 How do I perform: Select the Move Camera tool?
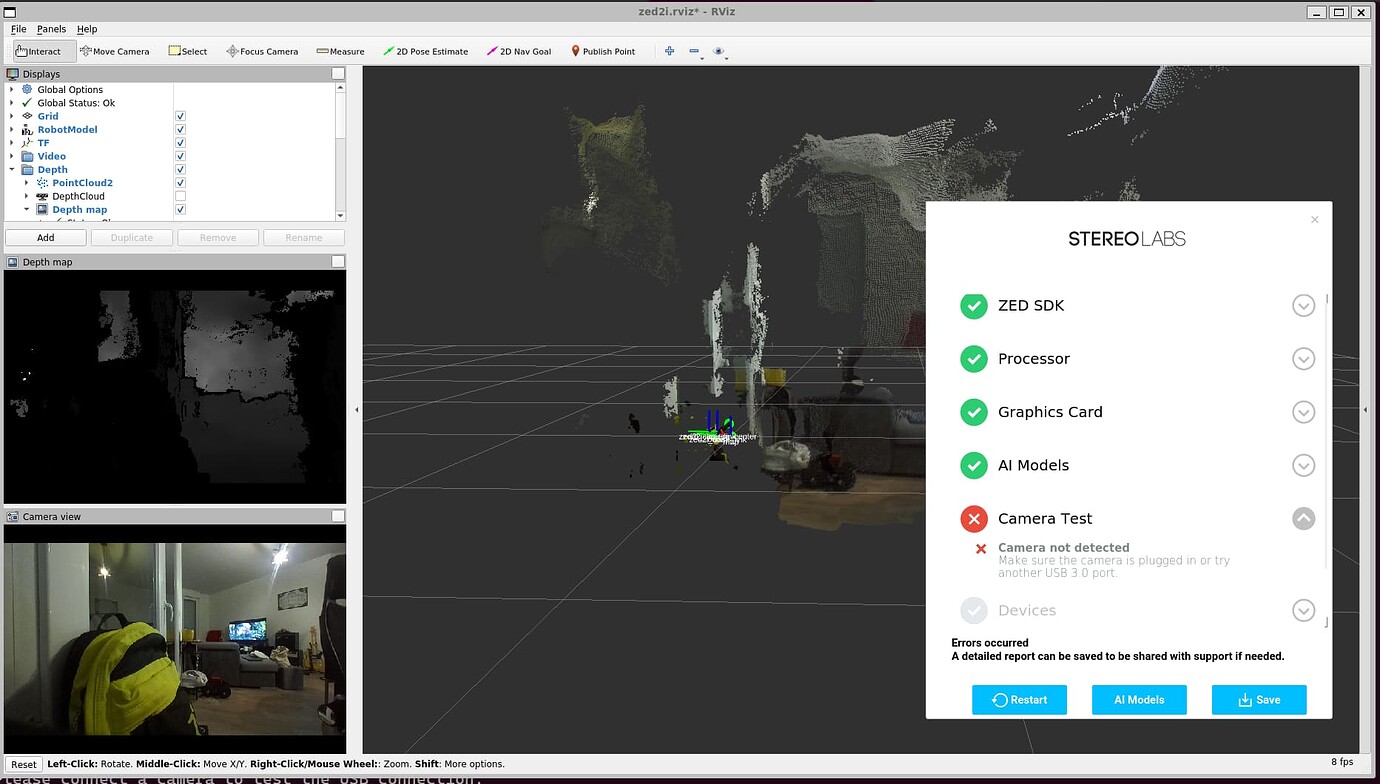click(114, 51)
